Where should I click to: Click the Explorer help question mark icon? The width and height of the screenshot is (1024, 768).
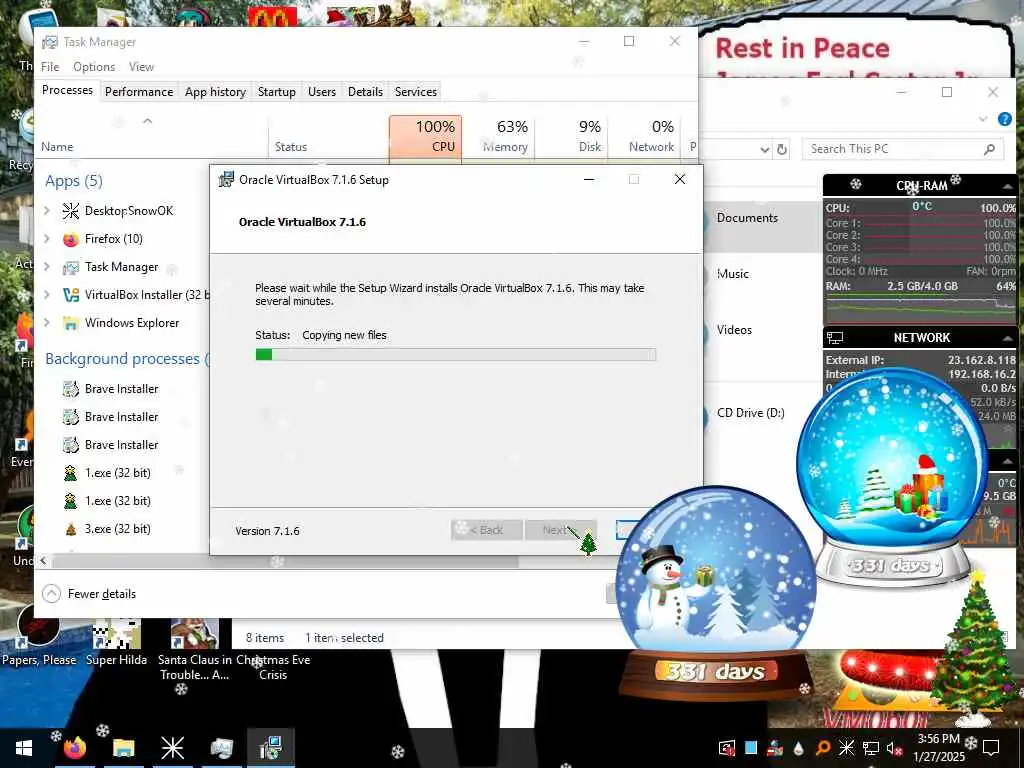[1004, 119]
